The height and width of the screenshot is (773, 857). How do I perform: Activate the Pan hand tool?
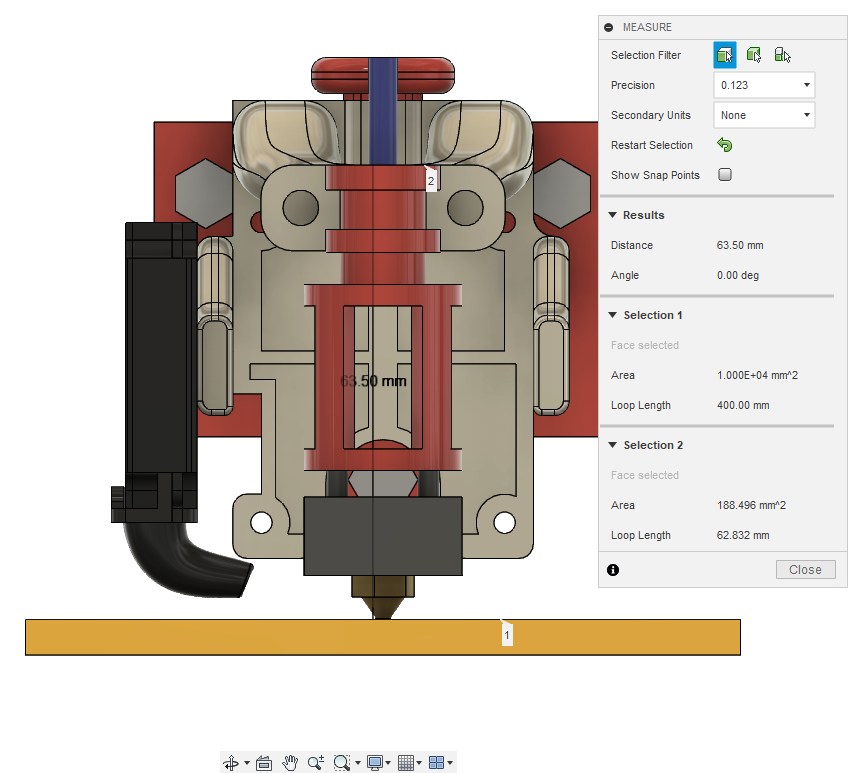(x=290, y=762)
